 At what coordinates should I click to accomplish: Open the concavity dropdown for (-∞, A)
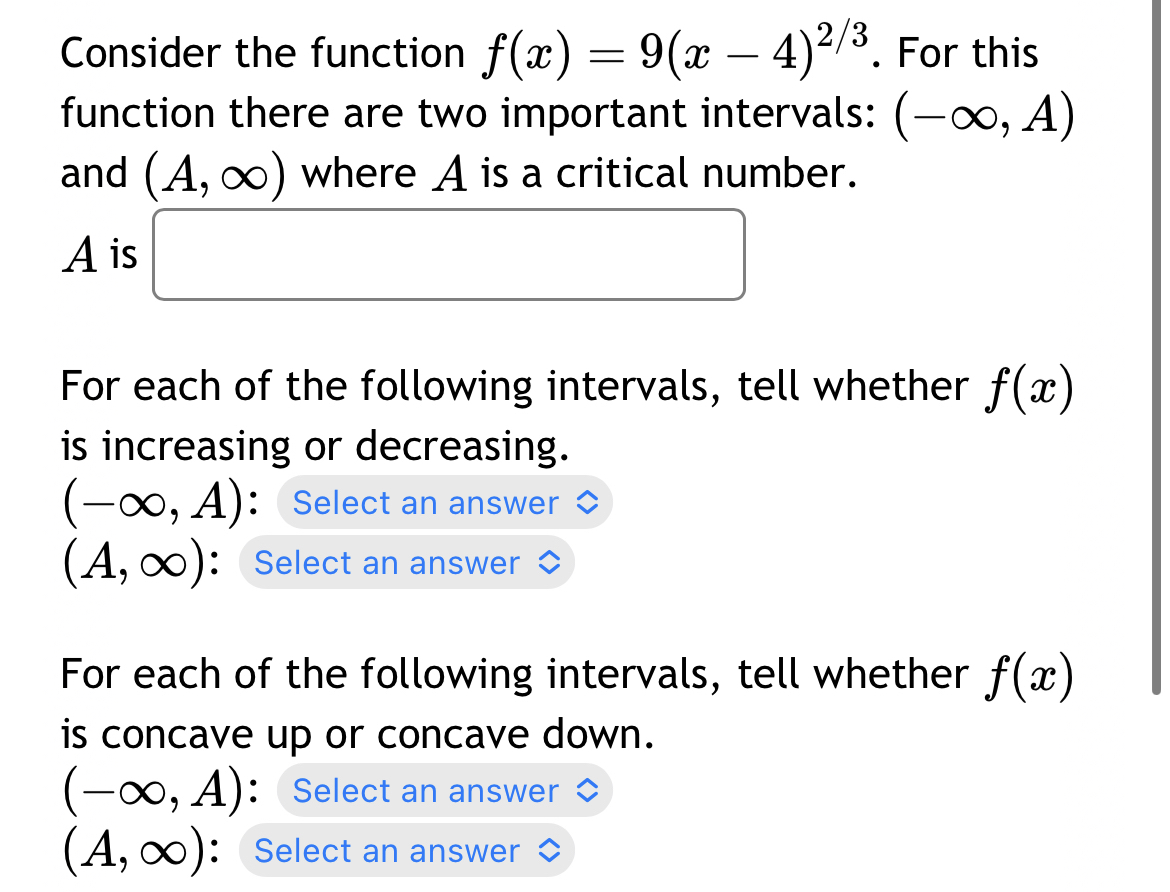click(444, 791)
